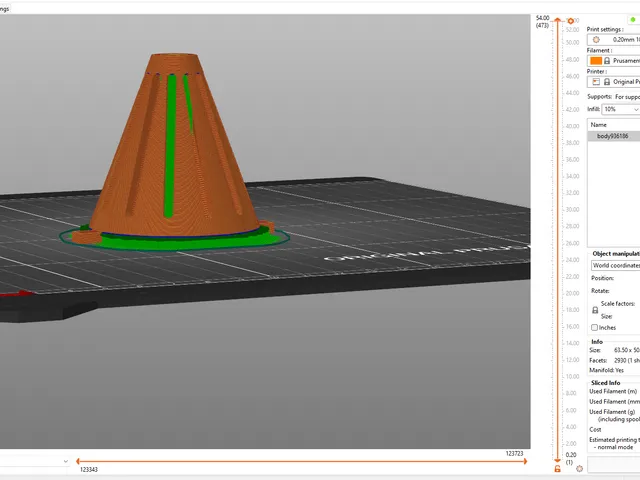
Task: Open the World coordinates dropdown
Action: pyautogui.click(x=616, y=265)
